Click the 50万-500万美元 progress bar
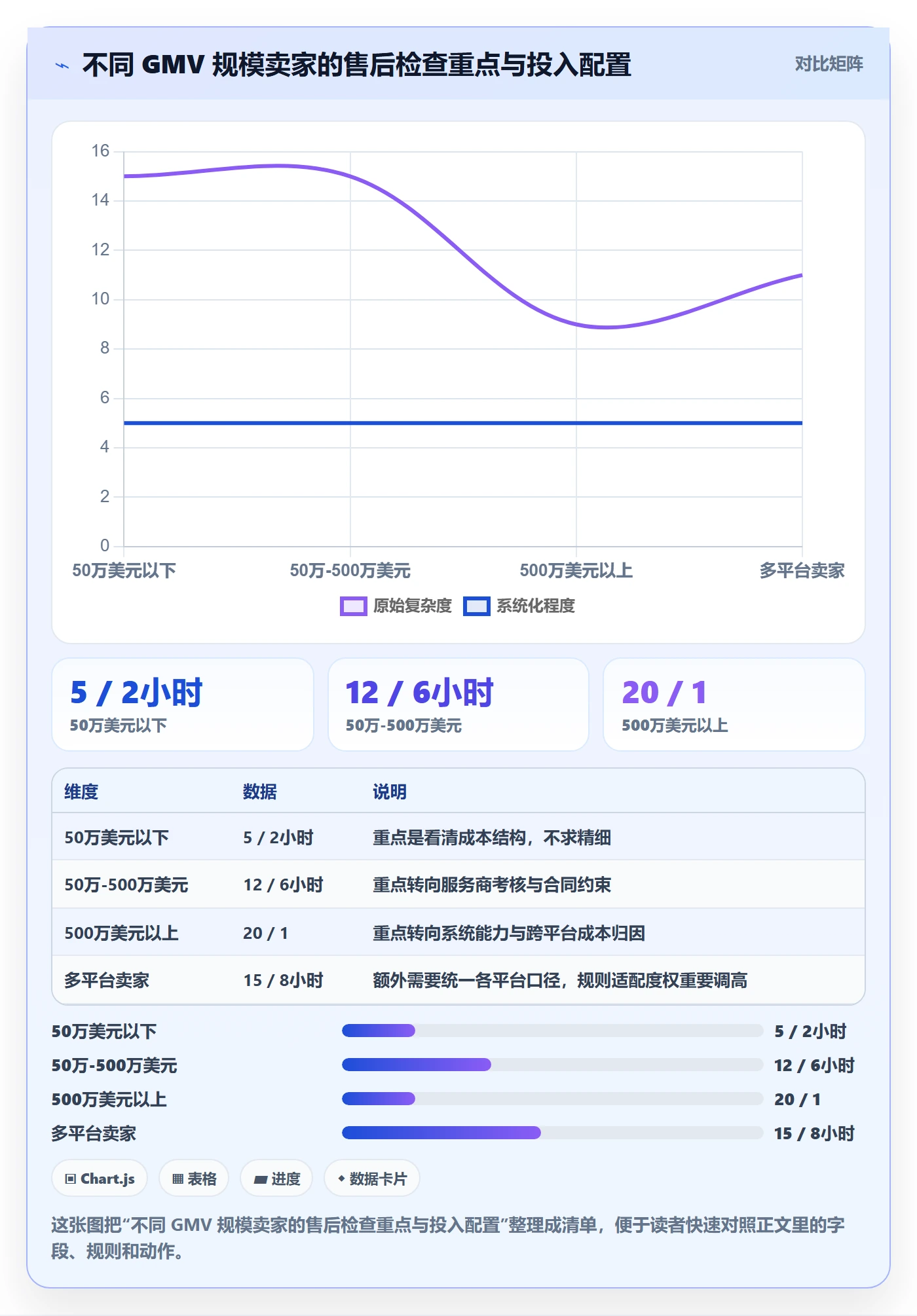917x1316 pixels. [552, 1065]
